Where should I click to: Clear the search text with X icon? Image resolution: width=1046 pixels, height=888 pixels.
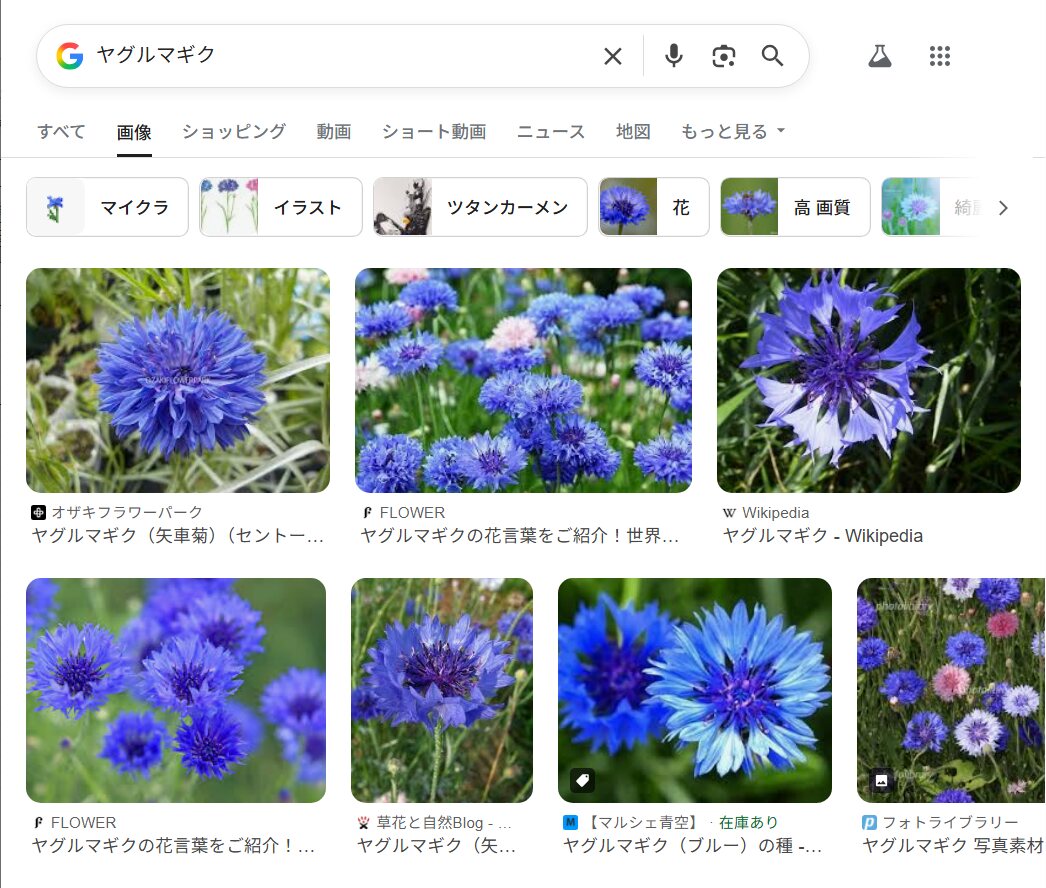(x=613, y=56)
